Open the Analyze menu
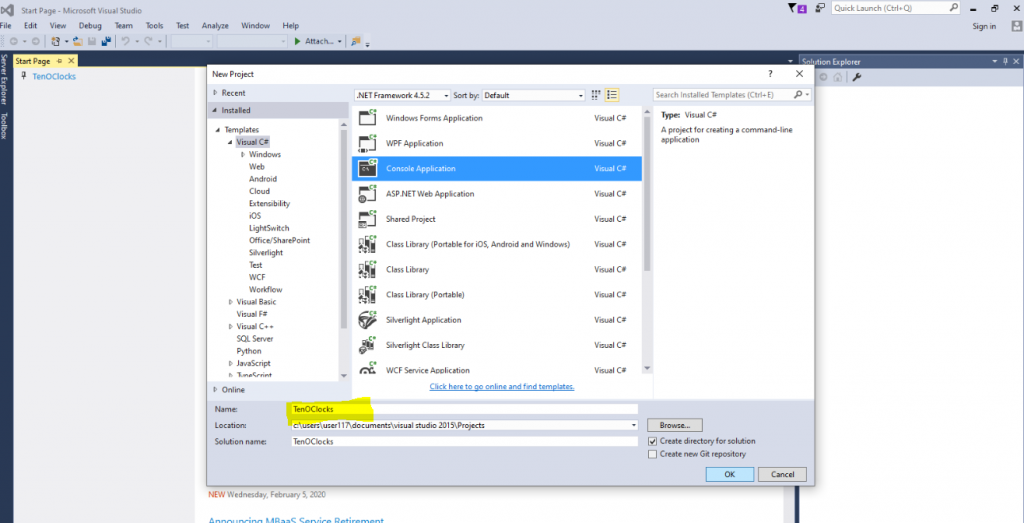 tap(215, 25)
